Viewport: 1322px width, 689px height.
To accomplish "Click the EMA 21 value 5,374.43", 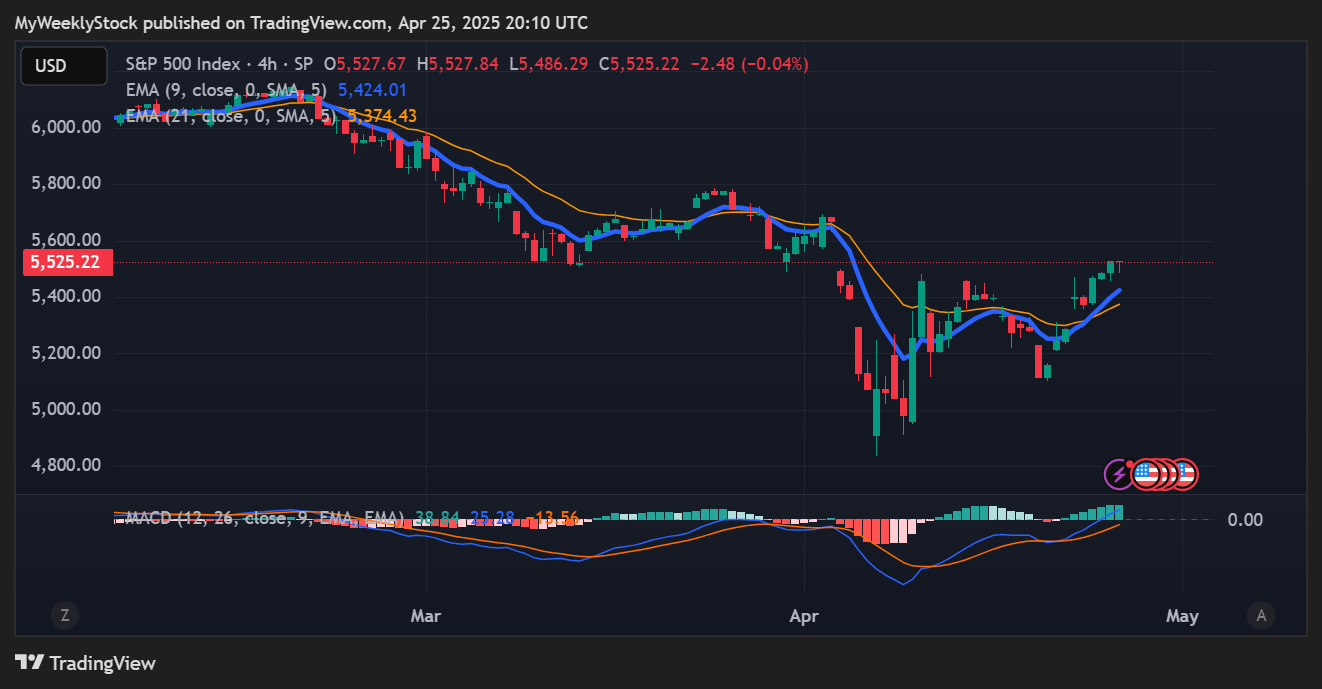I will point(381,116).
